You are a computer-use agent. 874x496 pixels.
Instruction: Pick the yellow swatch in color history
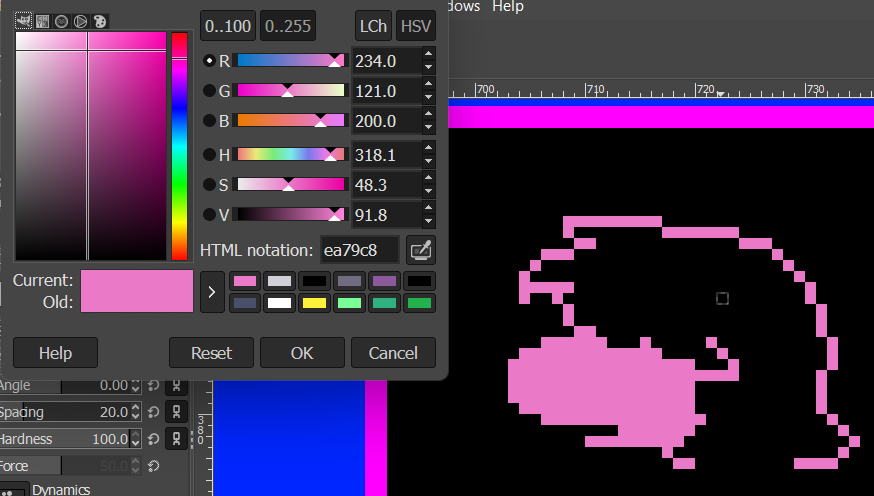click(x=314, y=303)
